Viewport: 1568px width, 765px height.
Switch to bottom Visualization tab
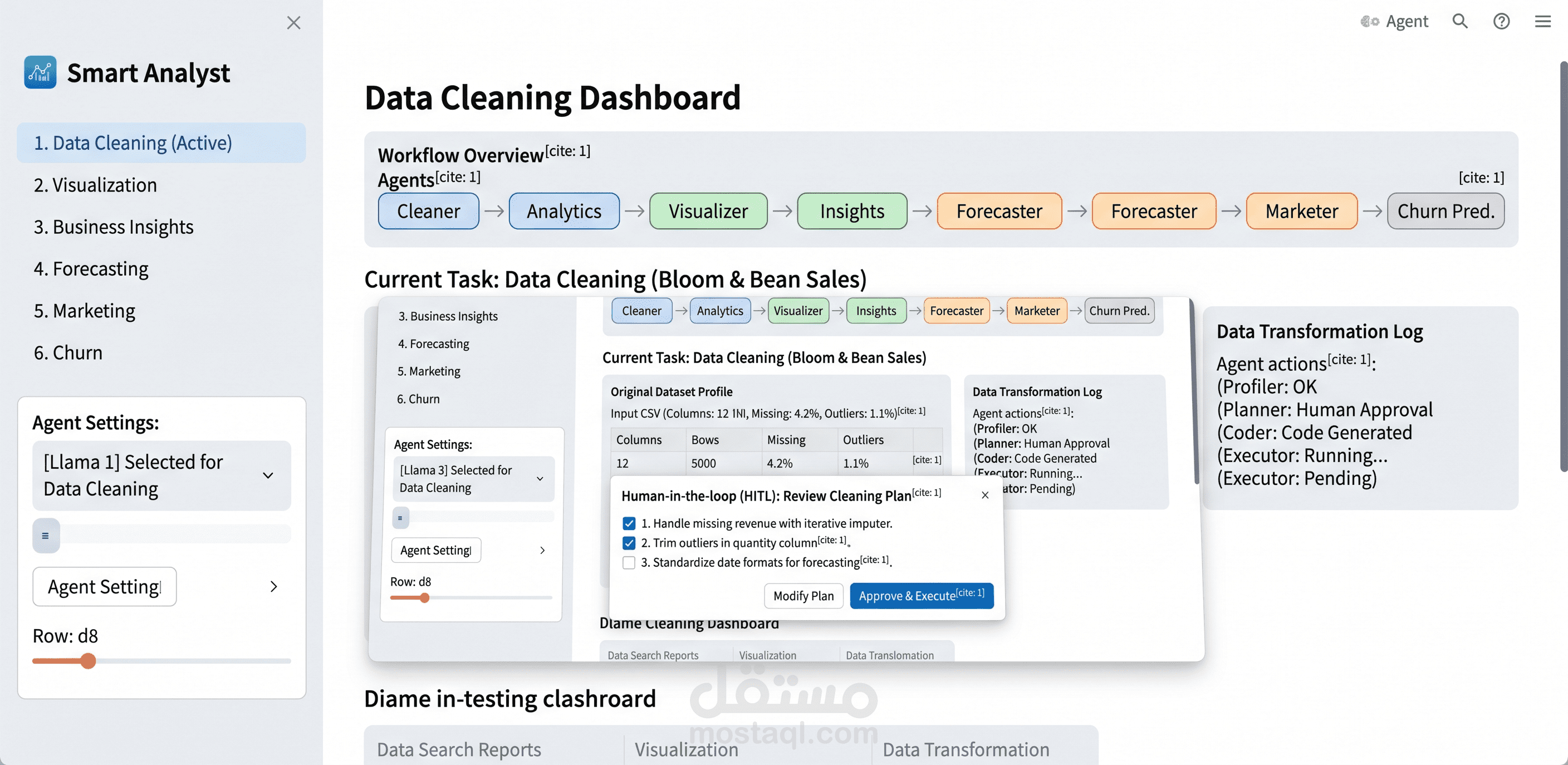point(687,749)
